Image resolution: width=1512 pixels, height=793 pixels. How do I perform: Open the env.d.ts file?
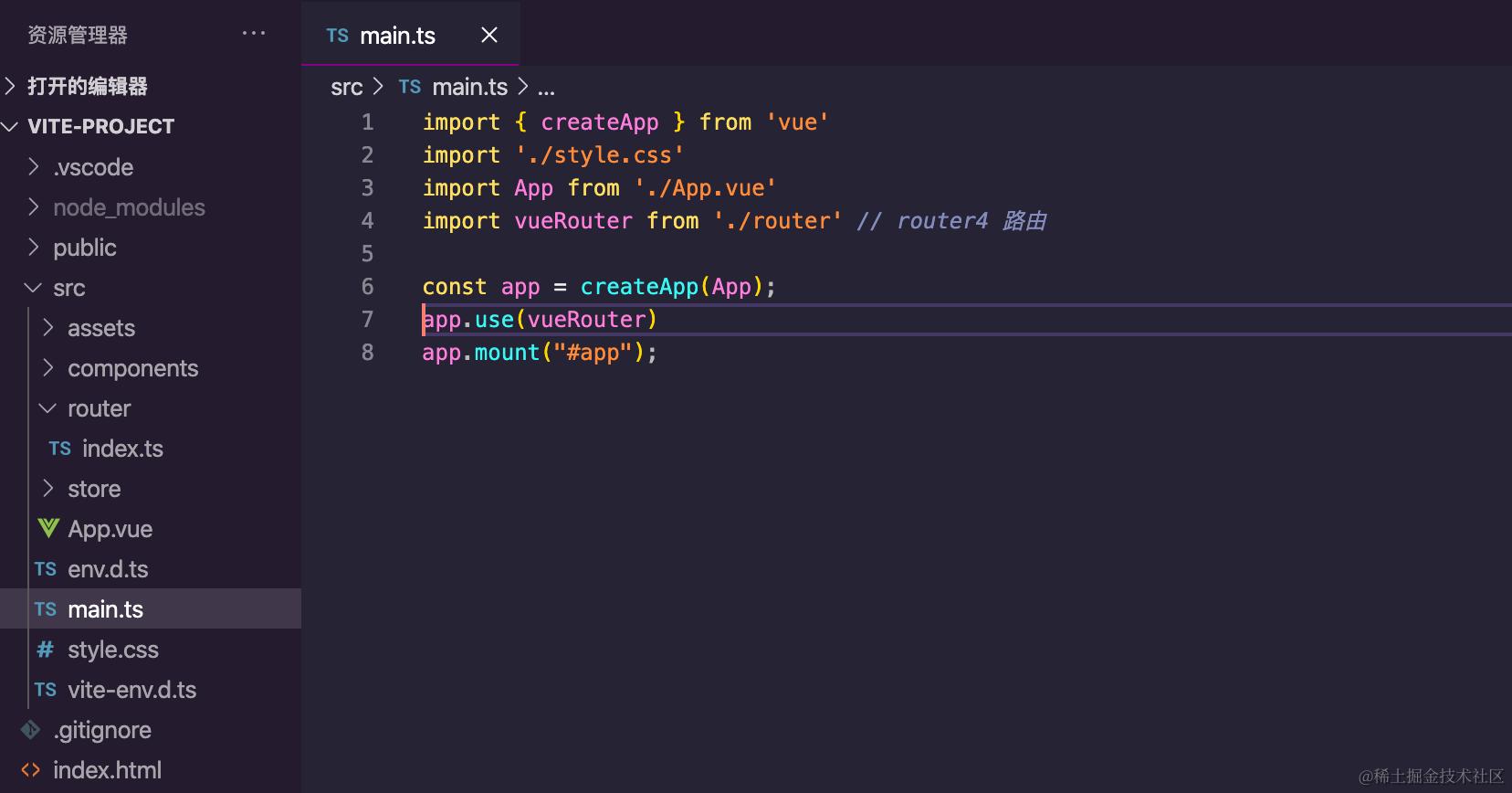coord(108,569)
